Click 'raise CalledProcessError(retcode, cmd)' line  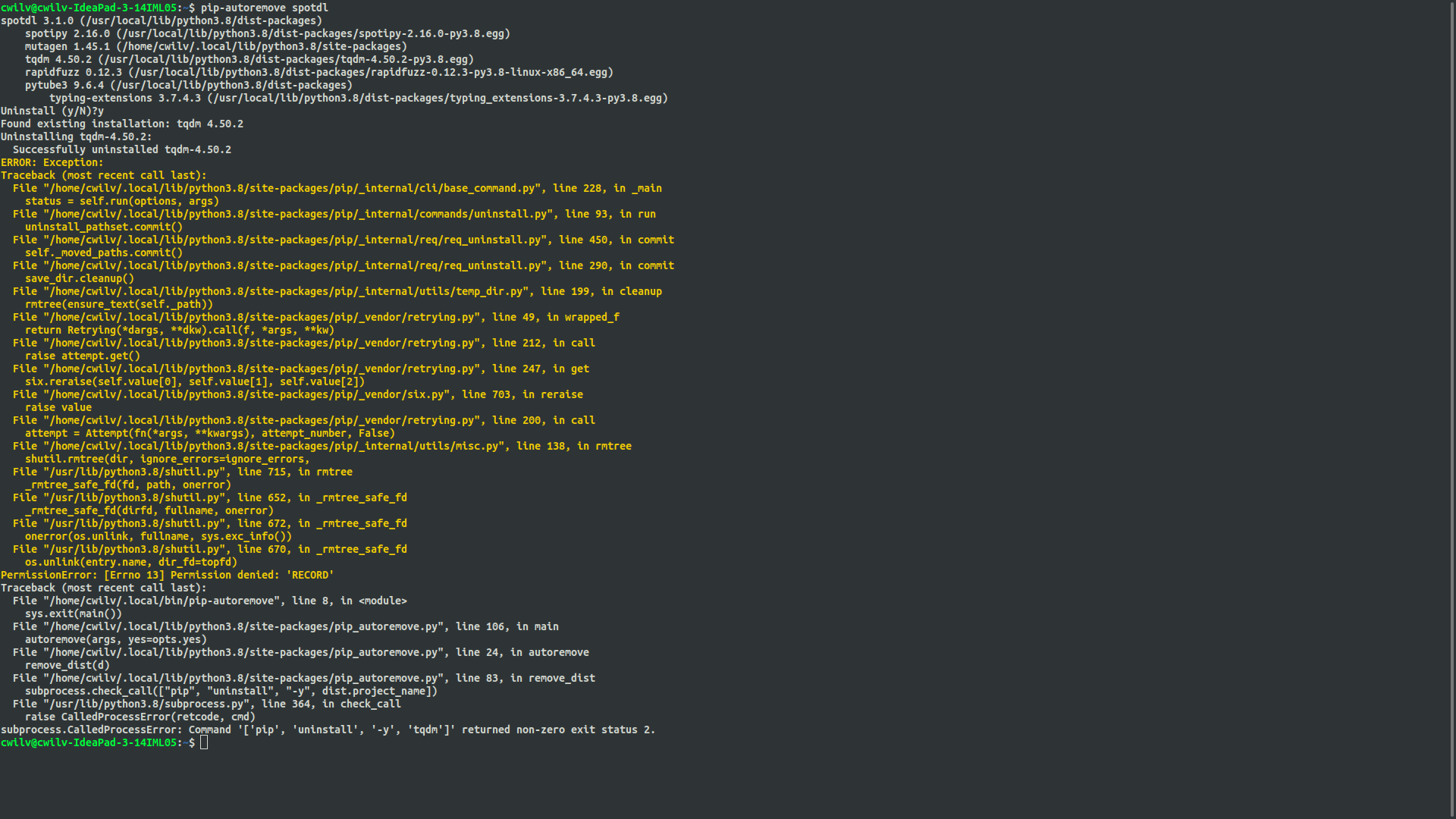point(140,717)
